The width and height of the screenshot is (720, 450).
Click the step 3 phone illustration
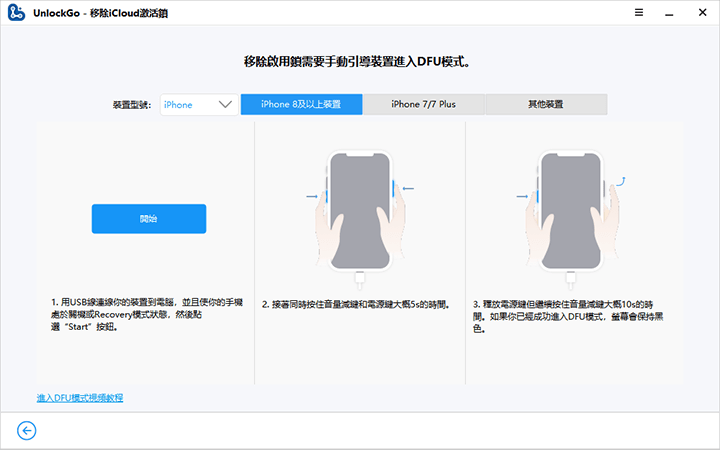pyautogui.click(x=569, y=210)
